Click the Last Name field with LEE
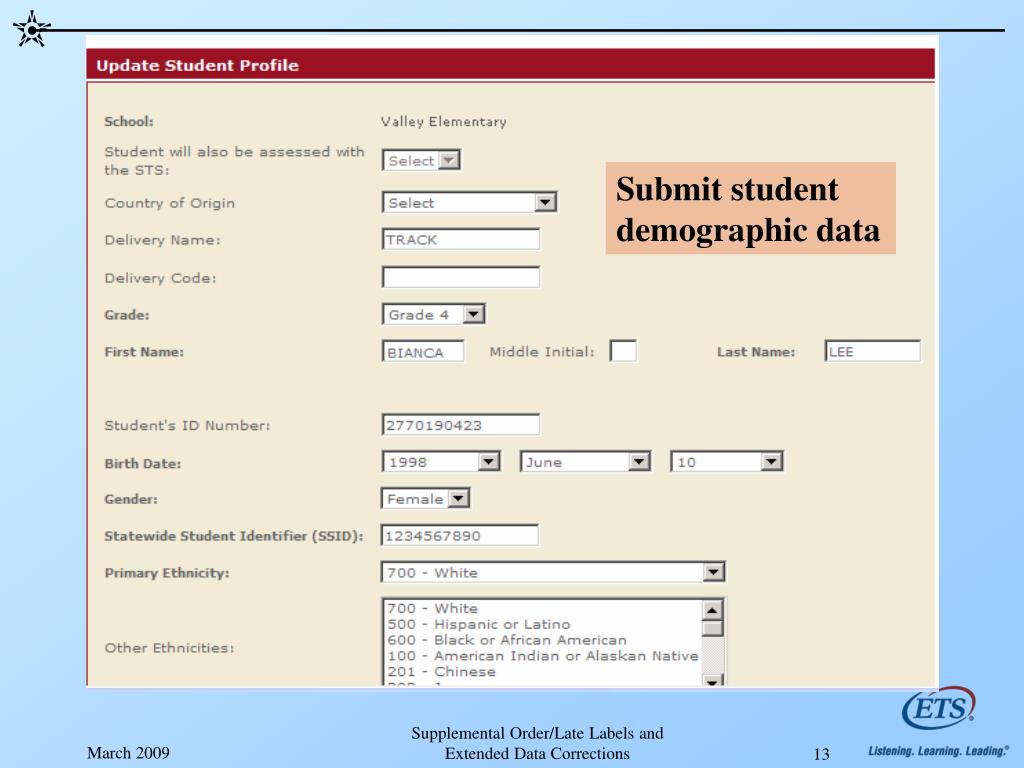 (872, 351)
